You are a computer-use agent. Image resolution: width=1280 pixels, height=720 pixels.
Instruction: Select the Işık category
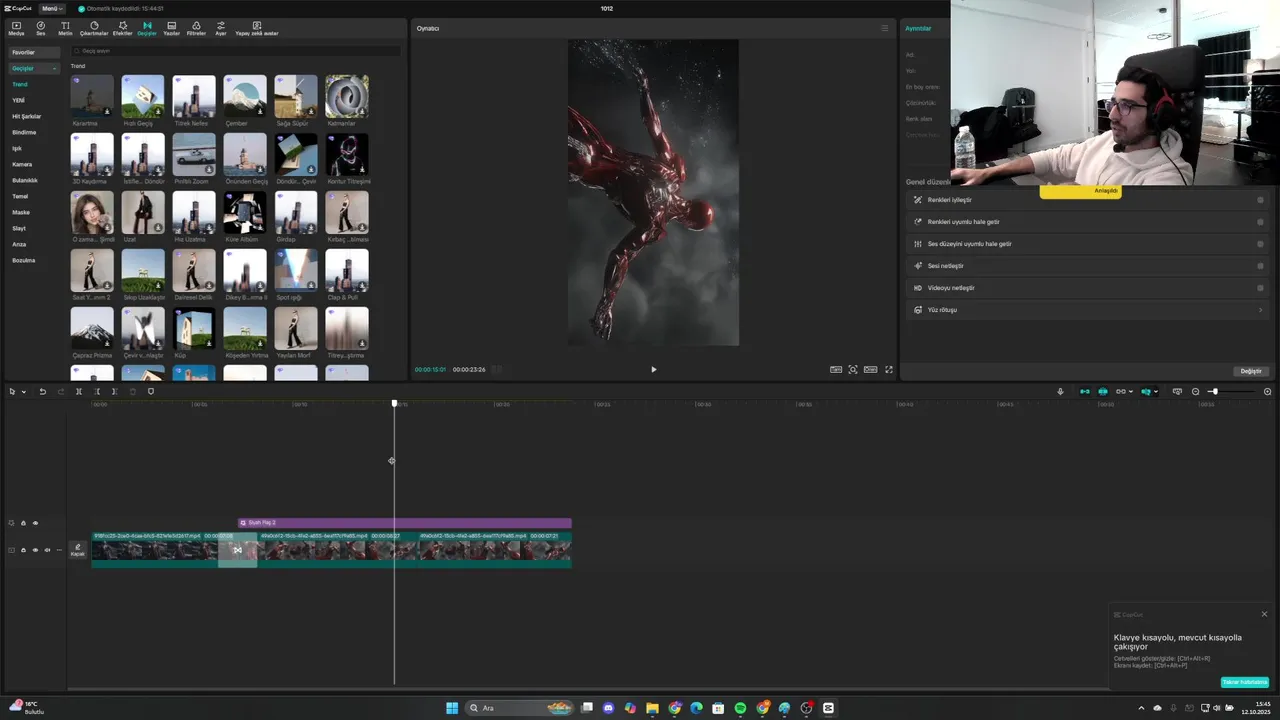[x=16, y=148]
